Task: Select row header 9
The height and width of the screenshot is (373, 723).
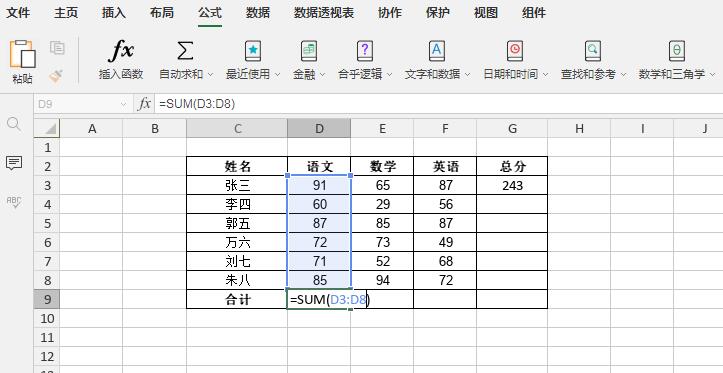Action: pos(47,300)
